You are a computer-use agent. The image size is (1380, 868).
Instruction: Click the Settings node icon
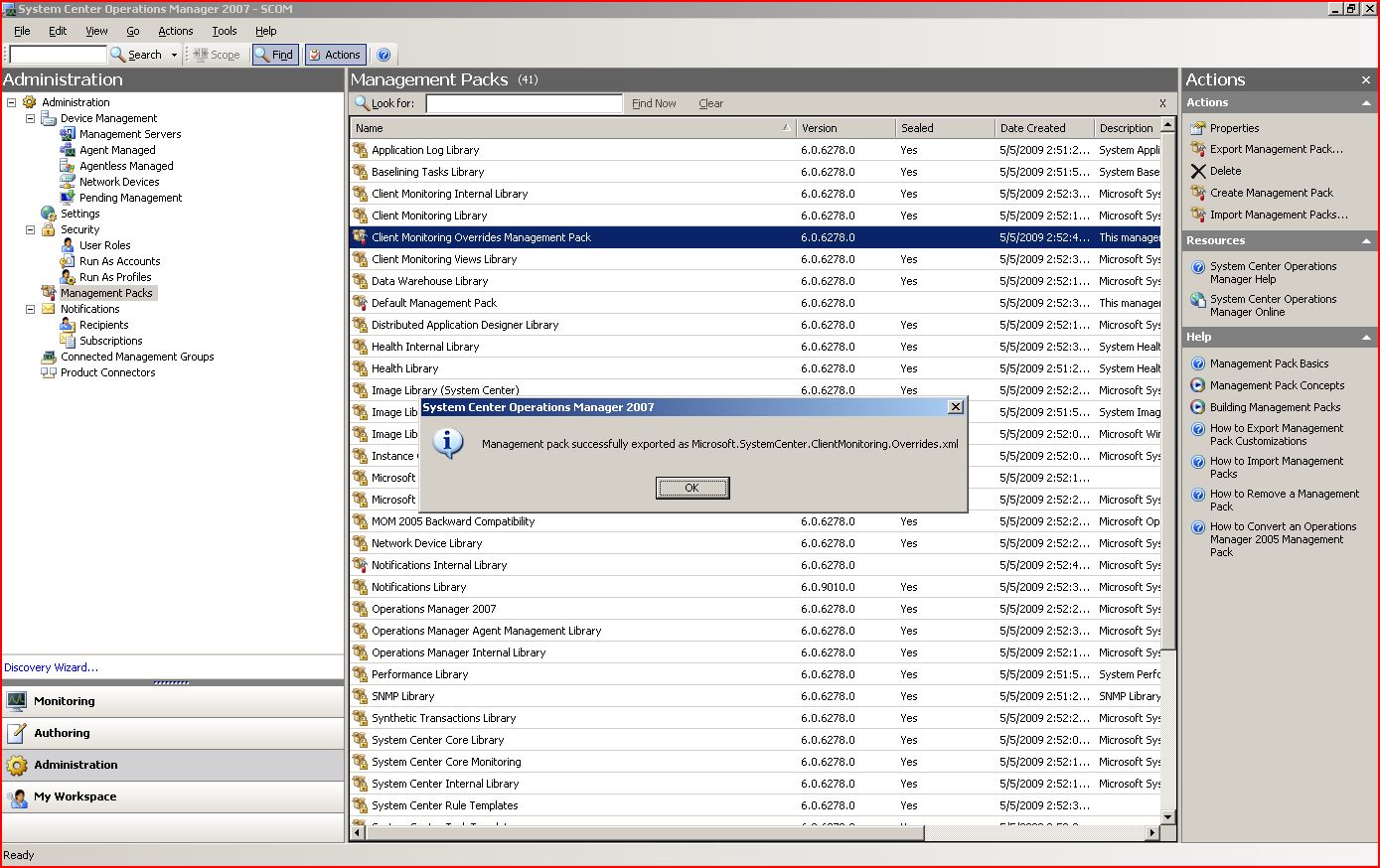pyautogui.click(x=49, y=214)
